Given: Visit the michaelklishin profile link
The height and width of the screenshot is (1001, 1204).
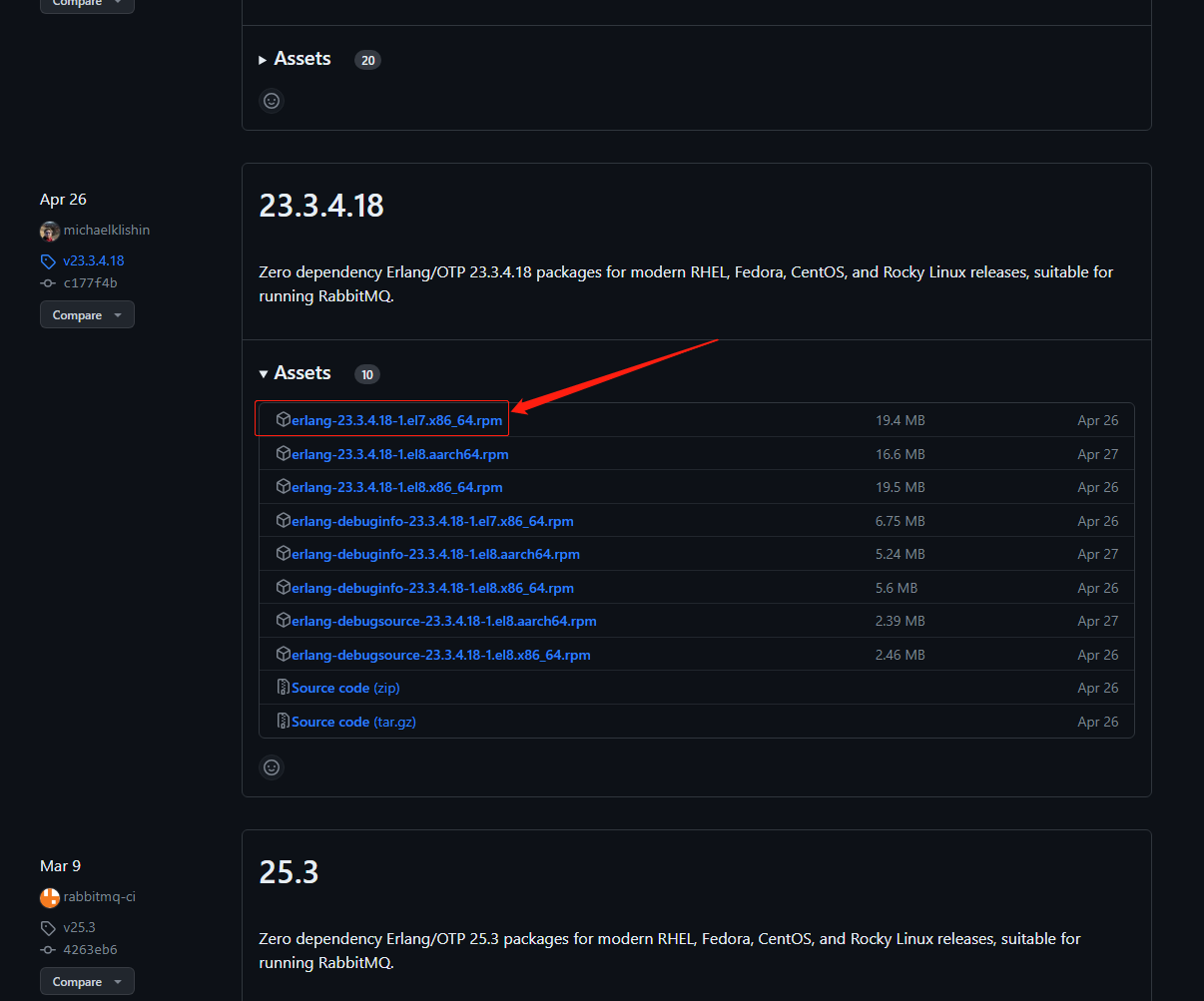Looking at the screenshot, I should pyautogui.click(x=107, y=231).
